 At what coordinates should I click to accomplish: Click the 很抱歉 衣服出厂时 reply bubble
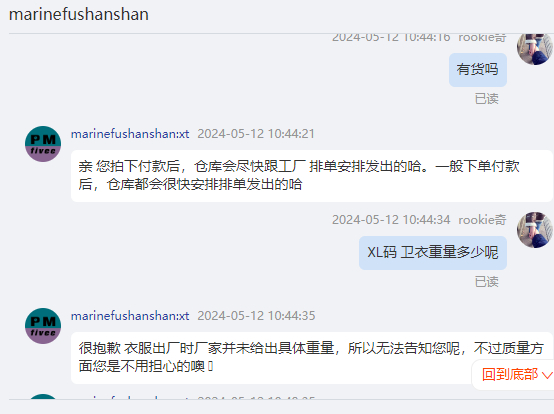coord(312,357)
